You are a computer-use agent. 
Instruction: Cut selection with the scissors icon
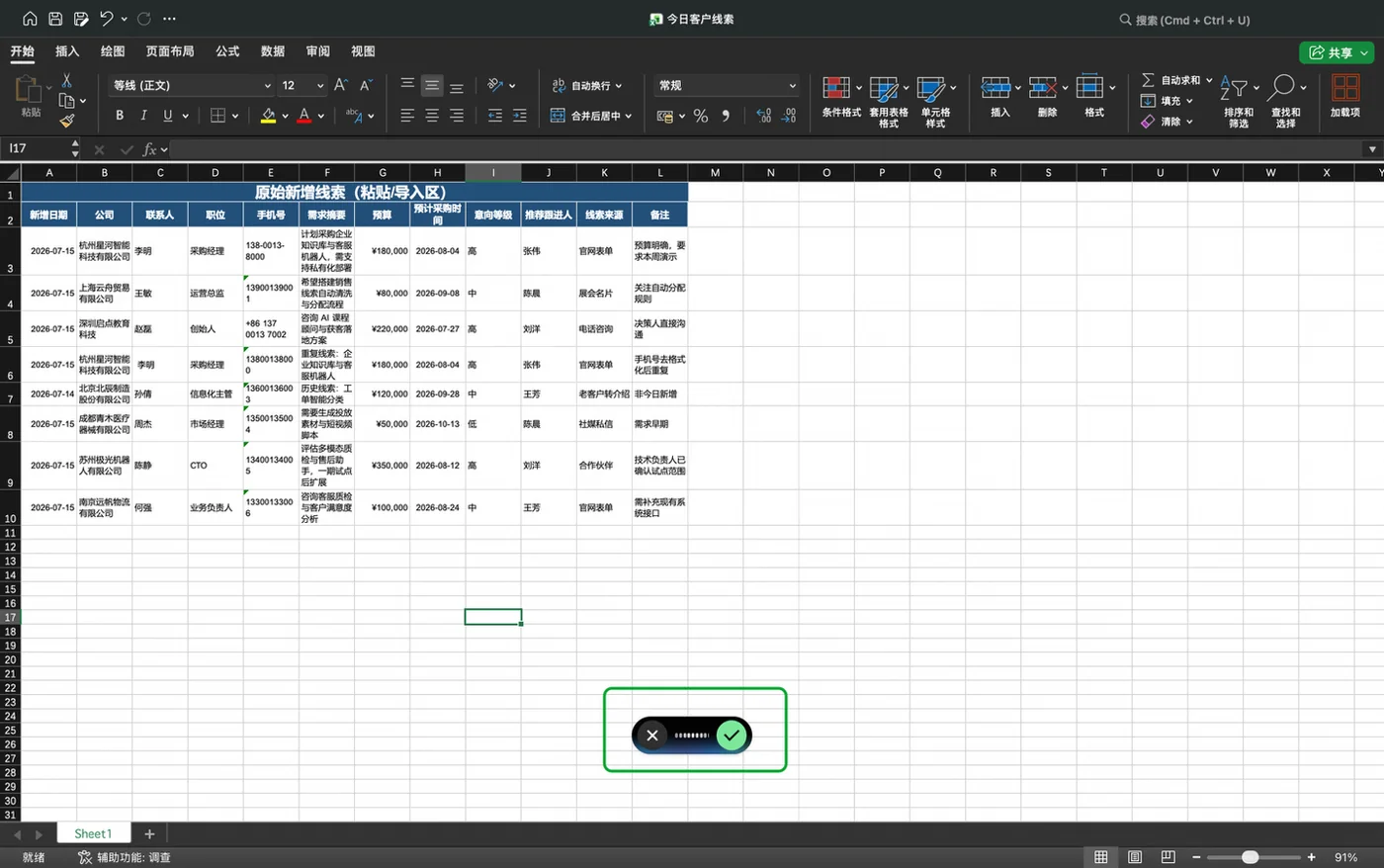[x=66, y=81]
